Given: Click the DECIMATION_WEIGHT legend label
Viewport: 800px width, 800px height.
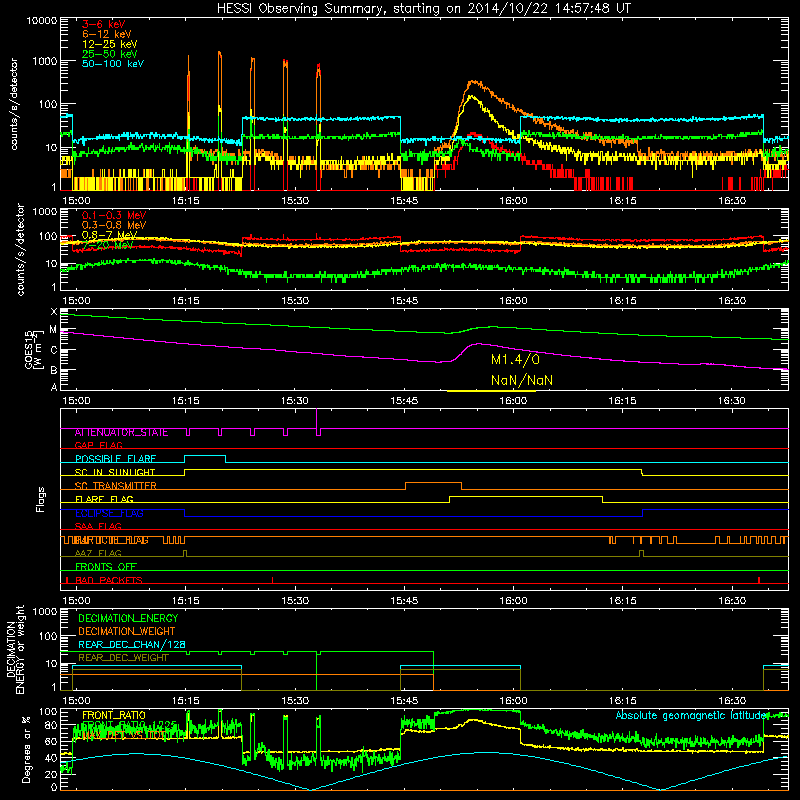Looking at the screenshot, I should tap(127, 631).
